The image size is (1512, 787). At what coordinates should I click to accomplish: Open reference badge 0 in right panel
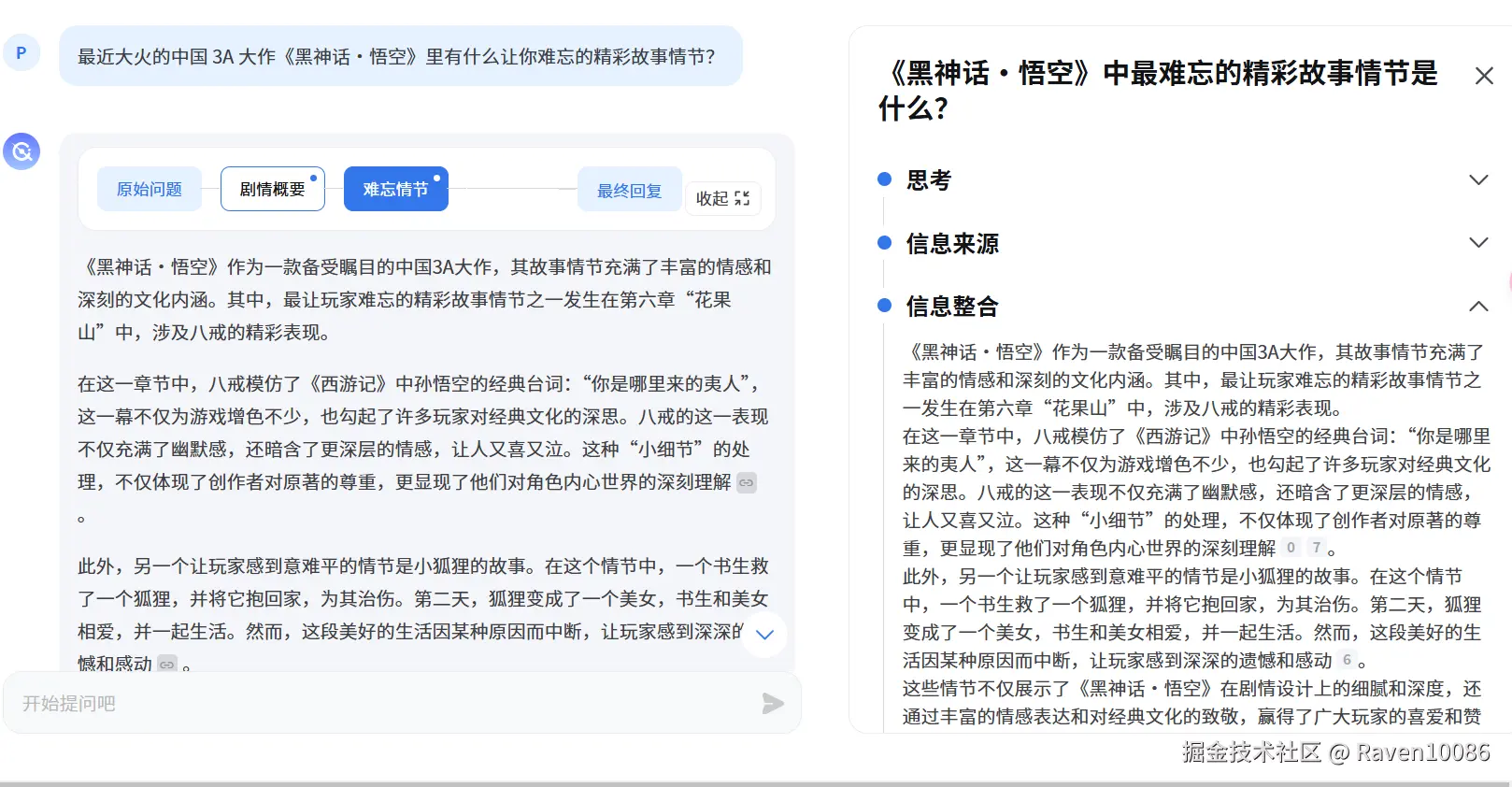[x=1291, y=548]
